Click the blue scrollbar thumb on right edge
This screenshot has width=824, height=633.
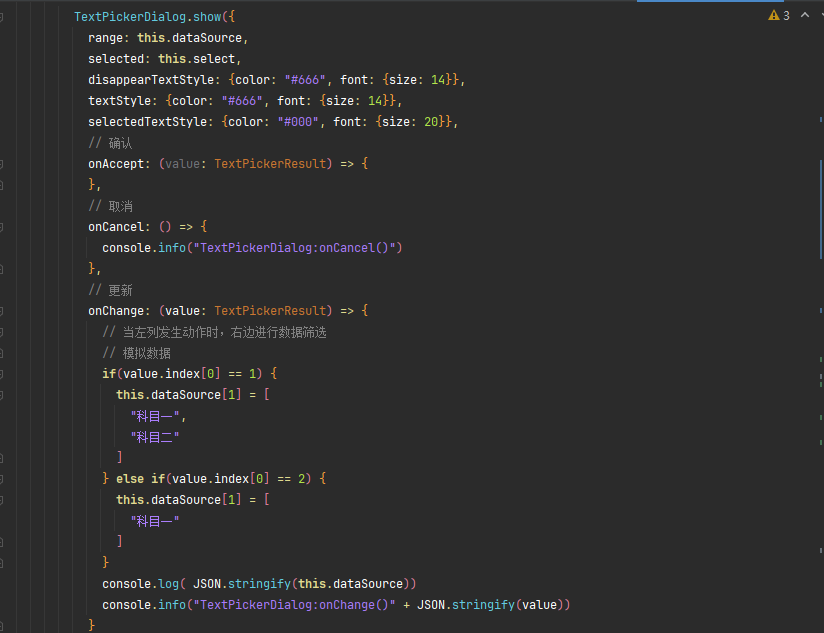(x=821, y=209)
